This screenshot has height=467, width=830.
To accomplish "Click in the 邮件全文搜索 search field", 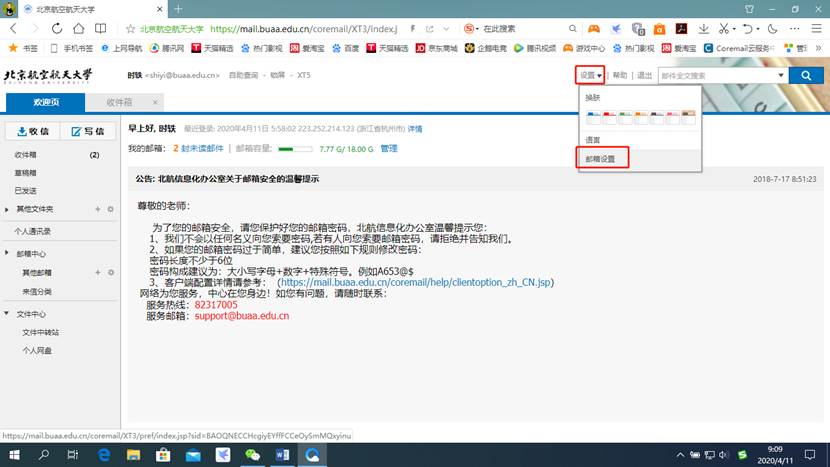I will [x=715, y=75].
